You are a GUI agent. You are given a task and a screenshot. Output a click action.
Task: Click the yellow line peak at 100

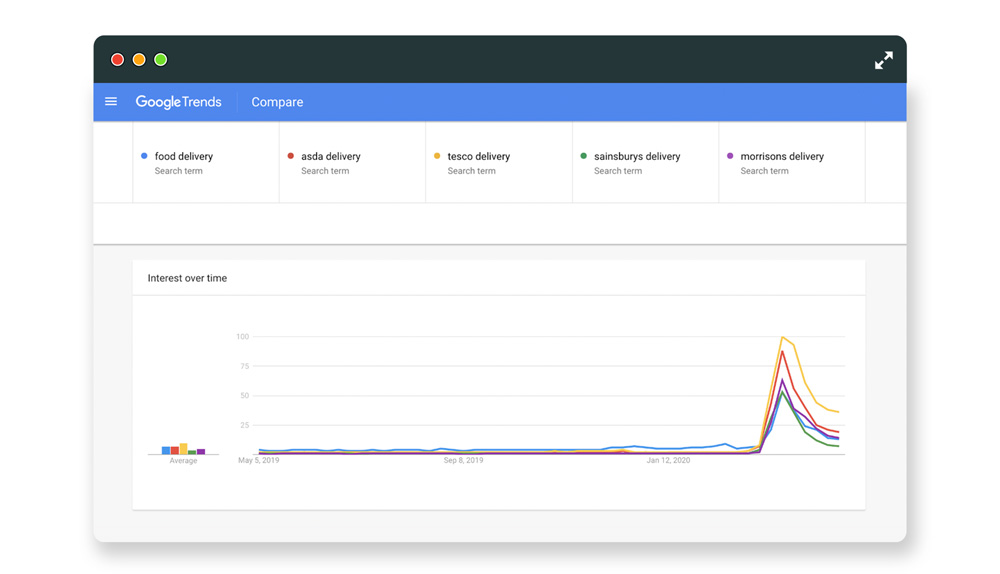(783, 338)
